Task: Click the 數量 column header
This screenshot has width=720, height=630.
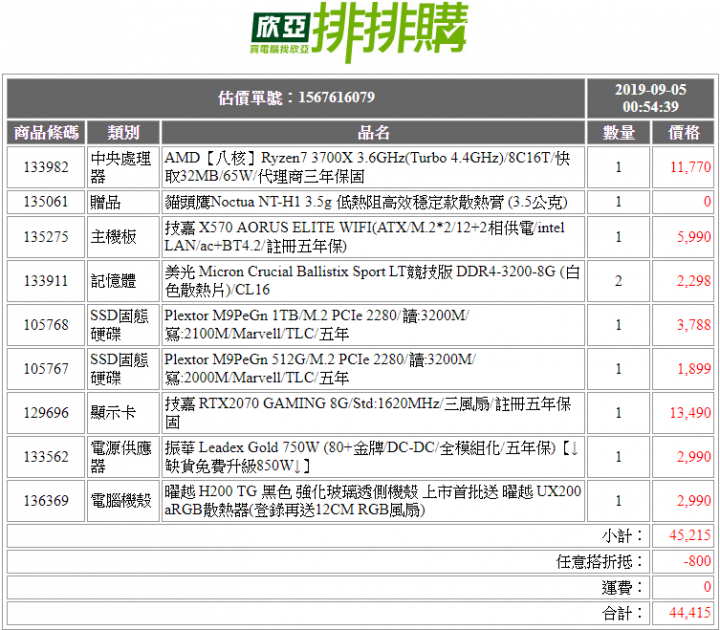Action: pyautogui.click(x=619, y=133)
